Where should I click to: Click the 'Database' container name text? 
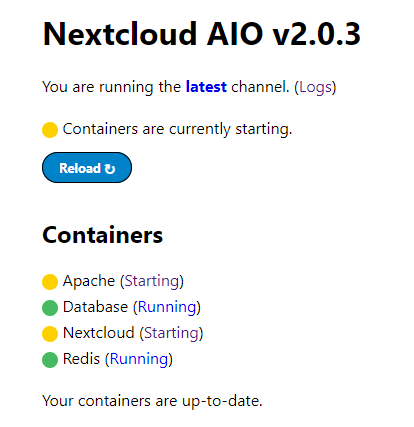pyautogui.click(x=95, y=307)
